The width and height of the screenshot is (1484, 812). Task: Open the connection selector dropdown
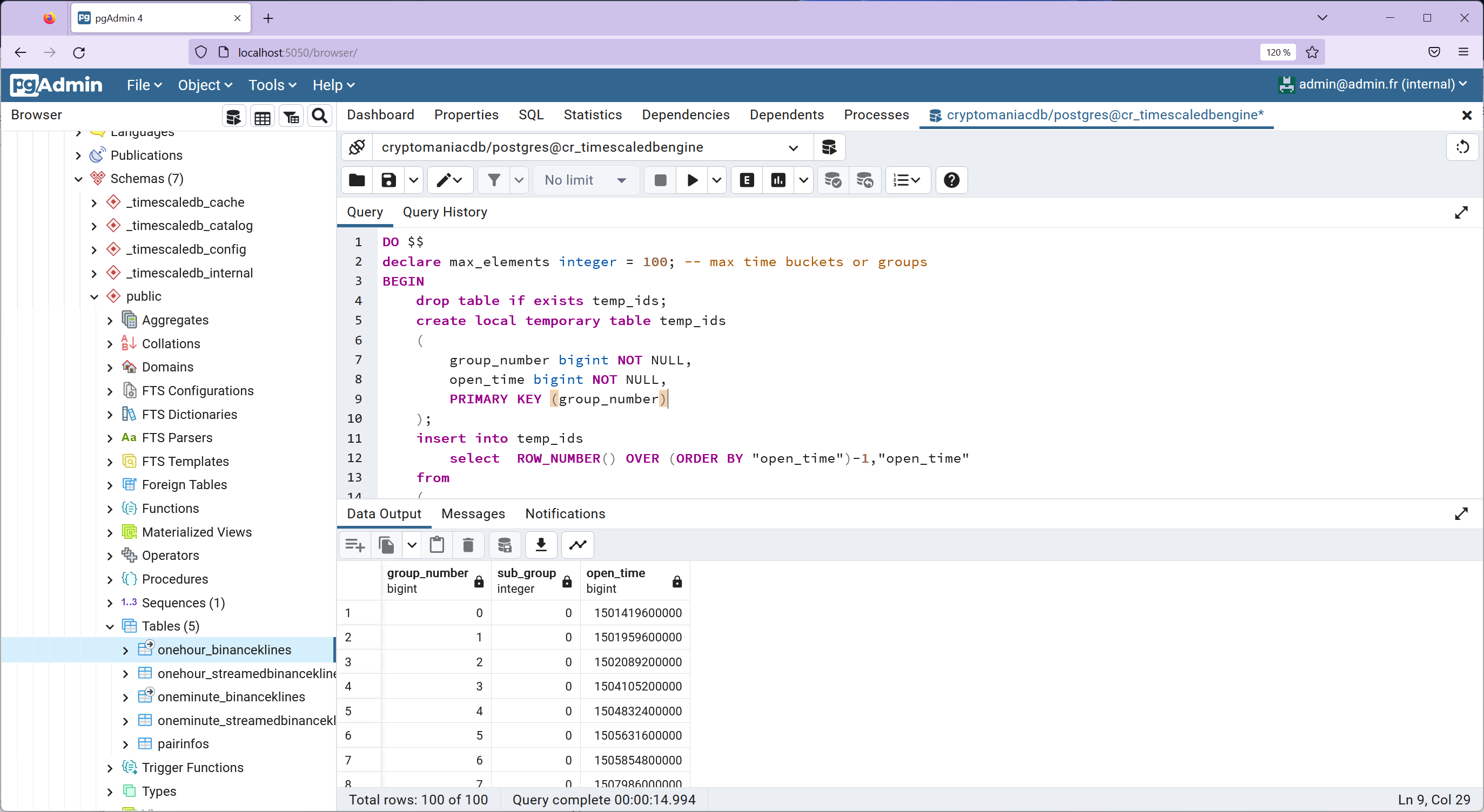793,148
